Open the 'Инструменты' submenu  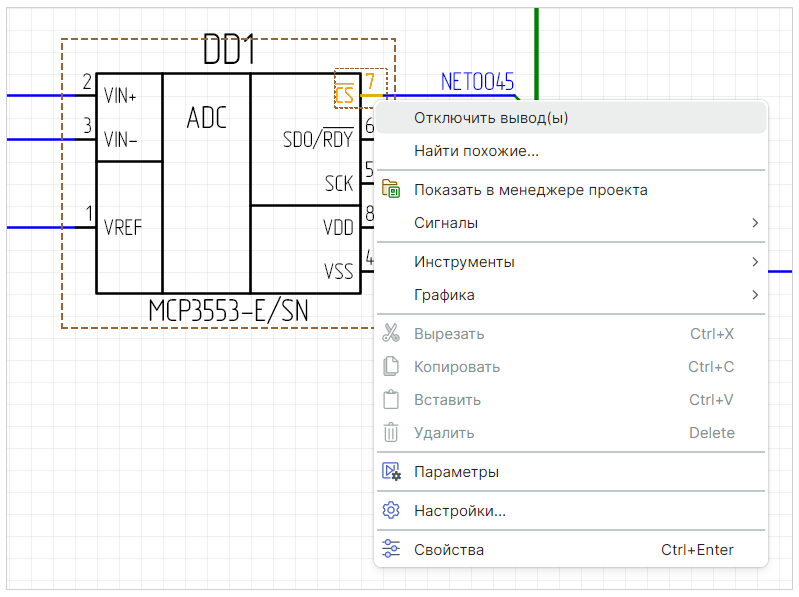pos(571,262)
